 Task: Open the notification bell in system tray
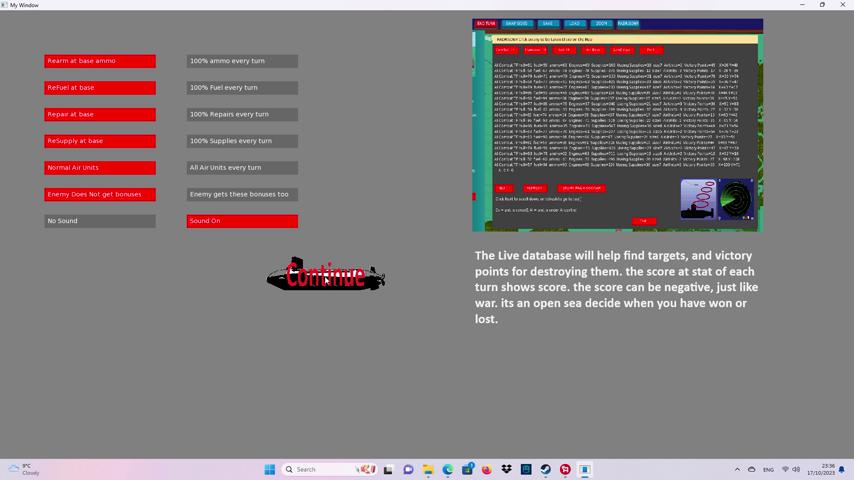[842, 469]
